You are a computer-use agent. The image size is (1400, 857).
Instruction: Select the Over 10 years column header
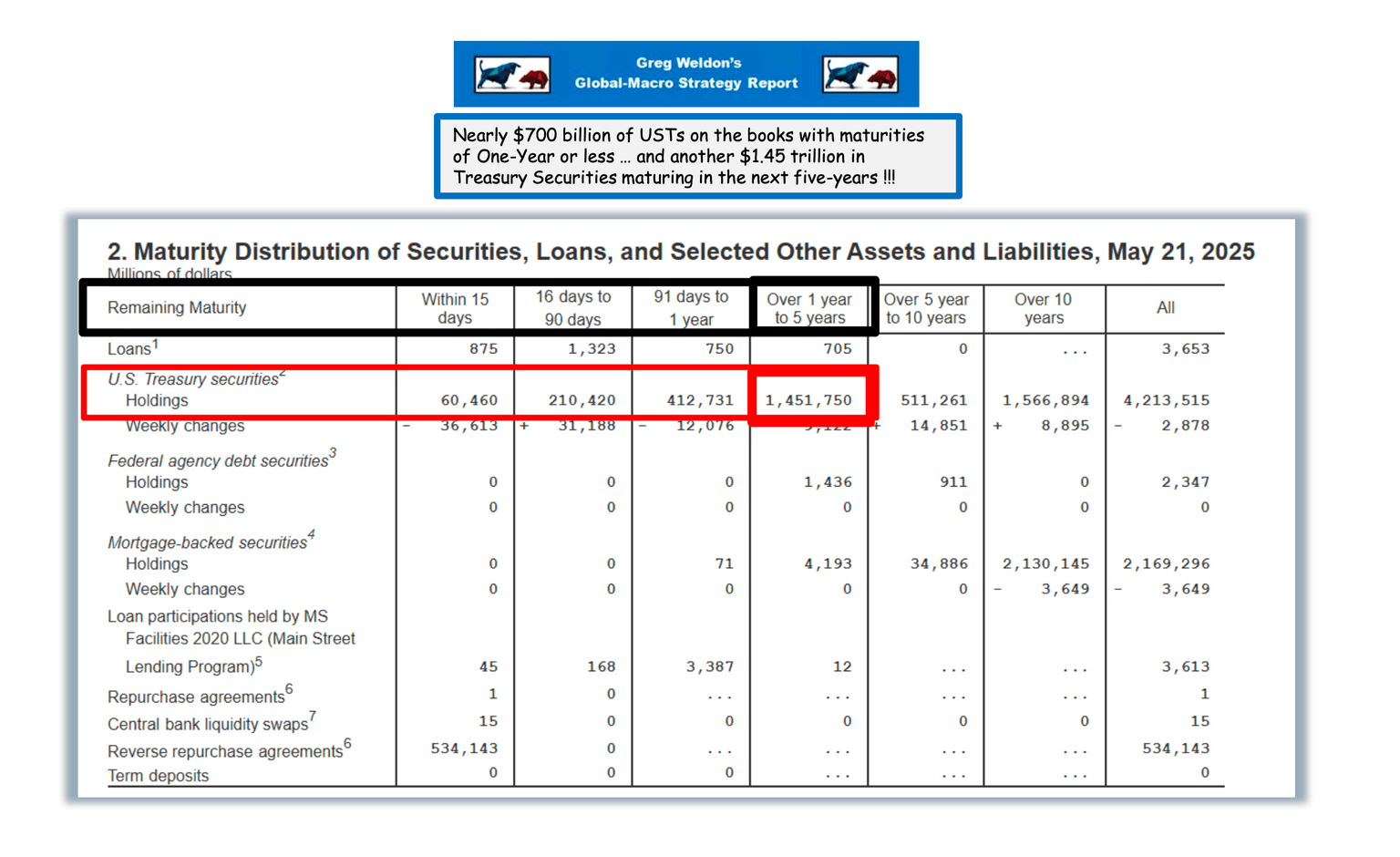[x=1044, y=308]
